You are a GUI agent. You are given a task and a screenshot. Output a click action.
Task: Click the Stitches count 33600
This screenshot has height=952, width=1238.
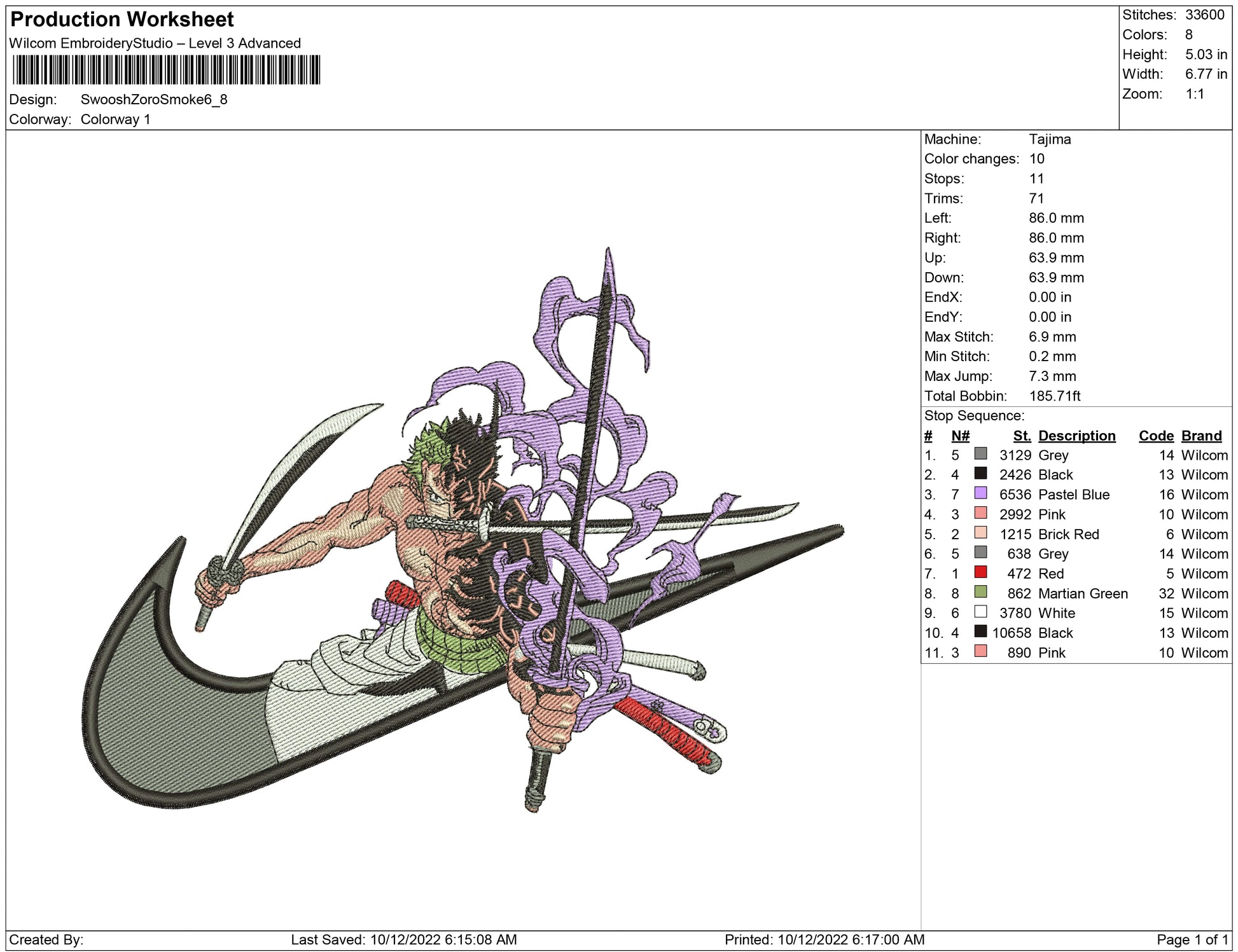coord(1204,15)
